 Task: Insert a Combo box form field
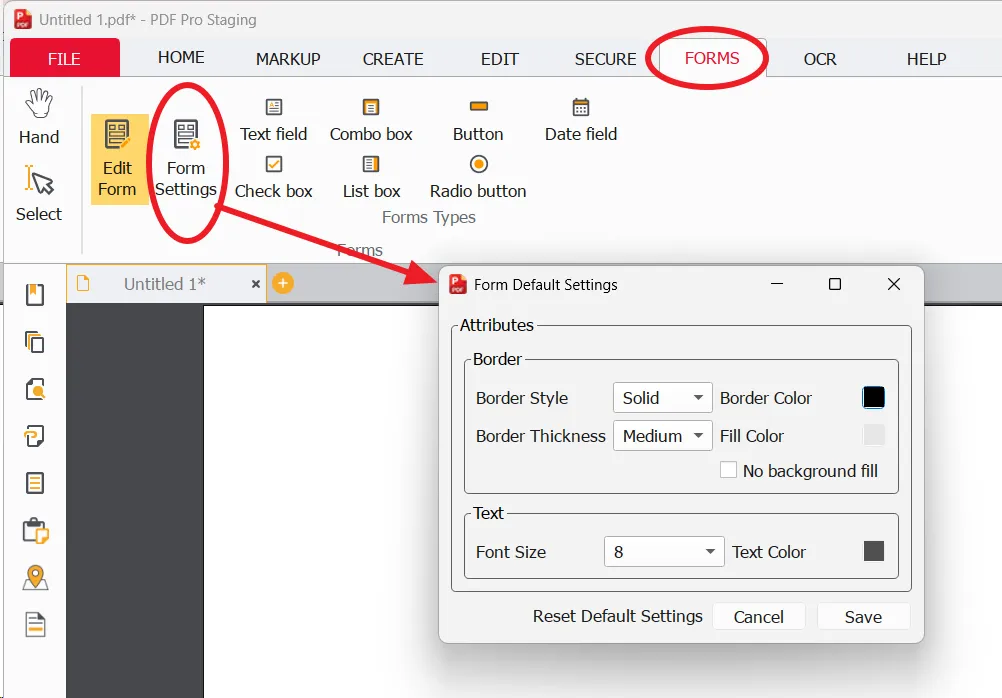(371, 121)
